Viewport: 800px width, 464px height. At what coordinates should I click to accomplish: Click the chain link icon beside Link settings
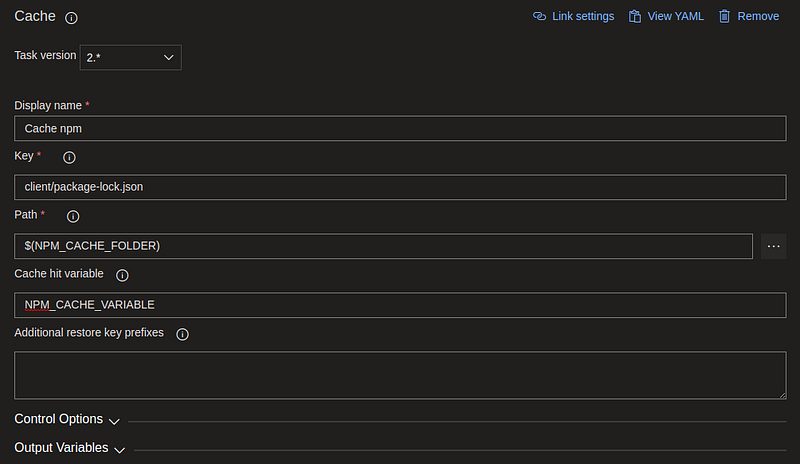[539, 16]
